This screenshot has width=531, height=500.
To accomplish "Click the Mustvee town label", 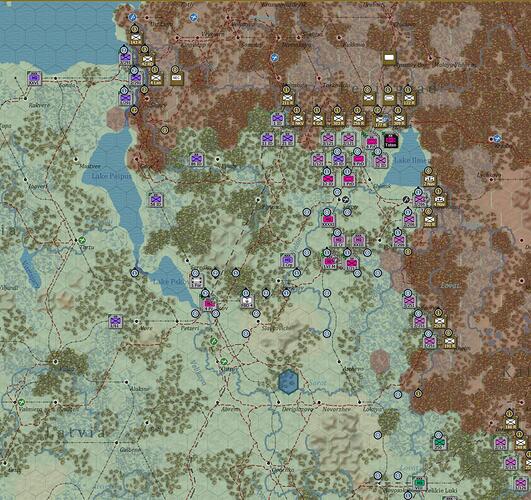I will point(90,166).
